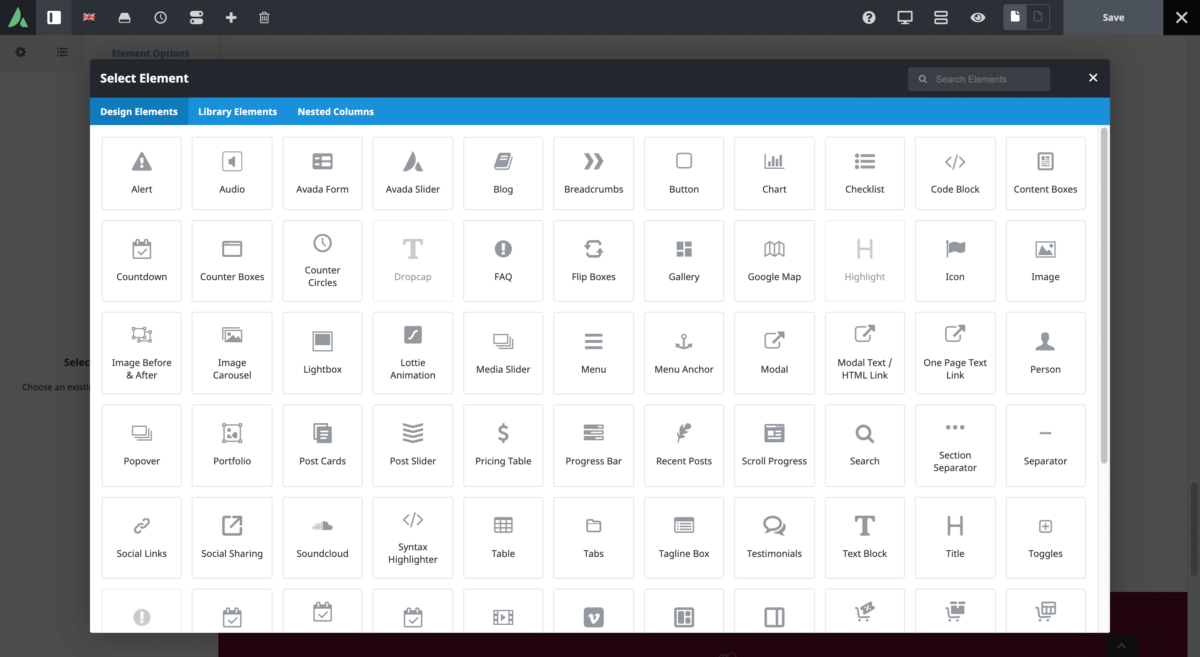The image size is (1200, 657).
Task: Choose the Checklist element
Action: coord(865,173)
